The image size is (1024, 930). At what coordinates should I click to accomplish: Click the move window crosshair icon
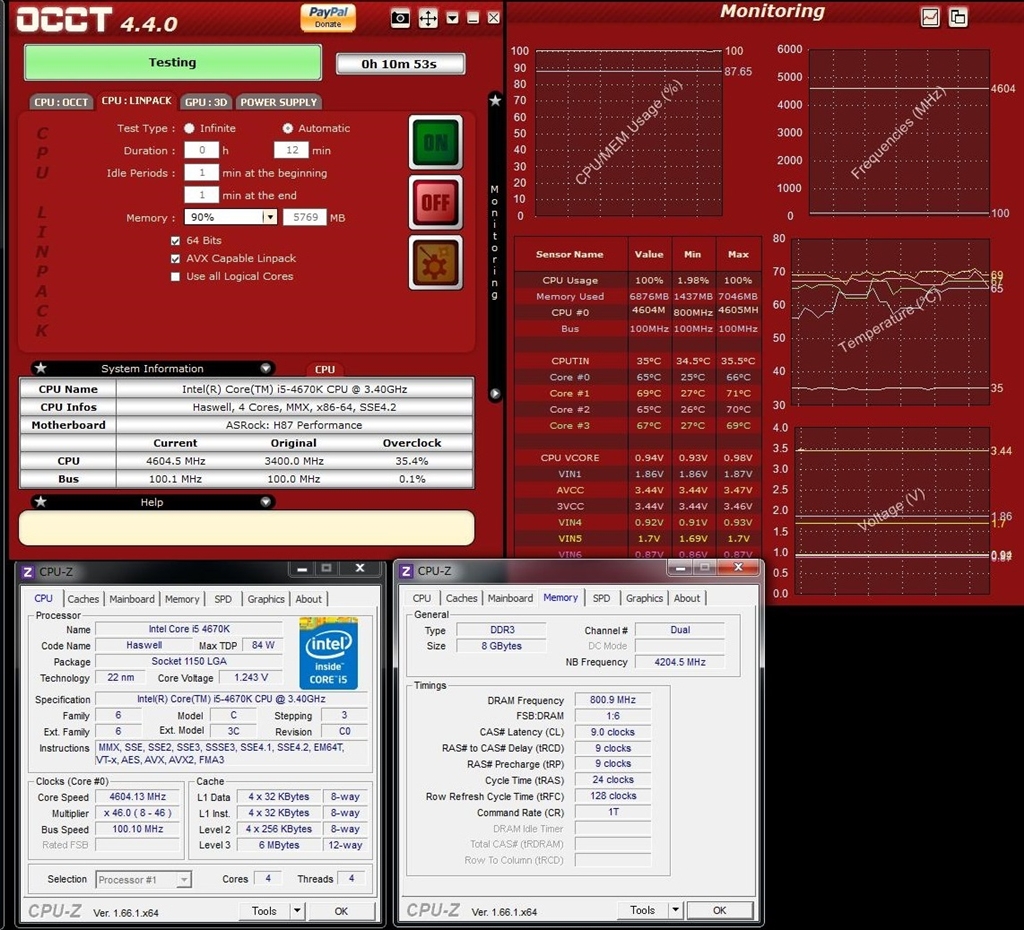(x=428, y=18)
